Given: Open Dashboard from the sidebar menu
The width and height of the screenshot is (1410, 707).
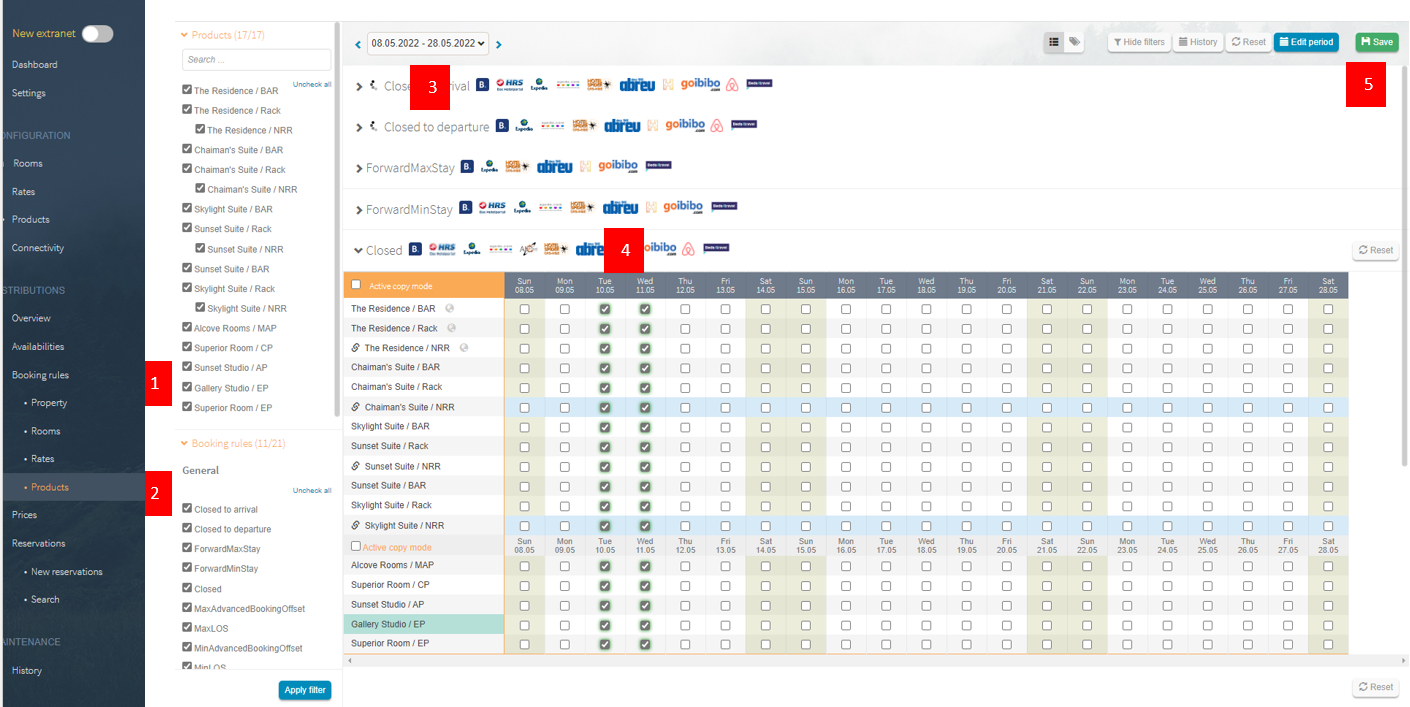Looking at the screenshot, I should [34, 64].
